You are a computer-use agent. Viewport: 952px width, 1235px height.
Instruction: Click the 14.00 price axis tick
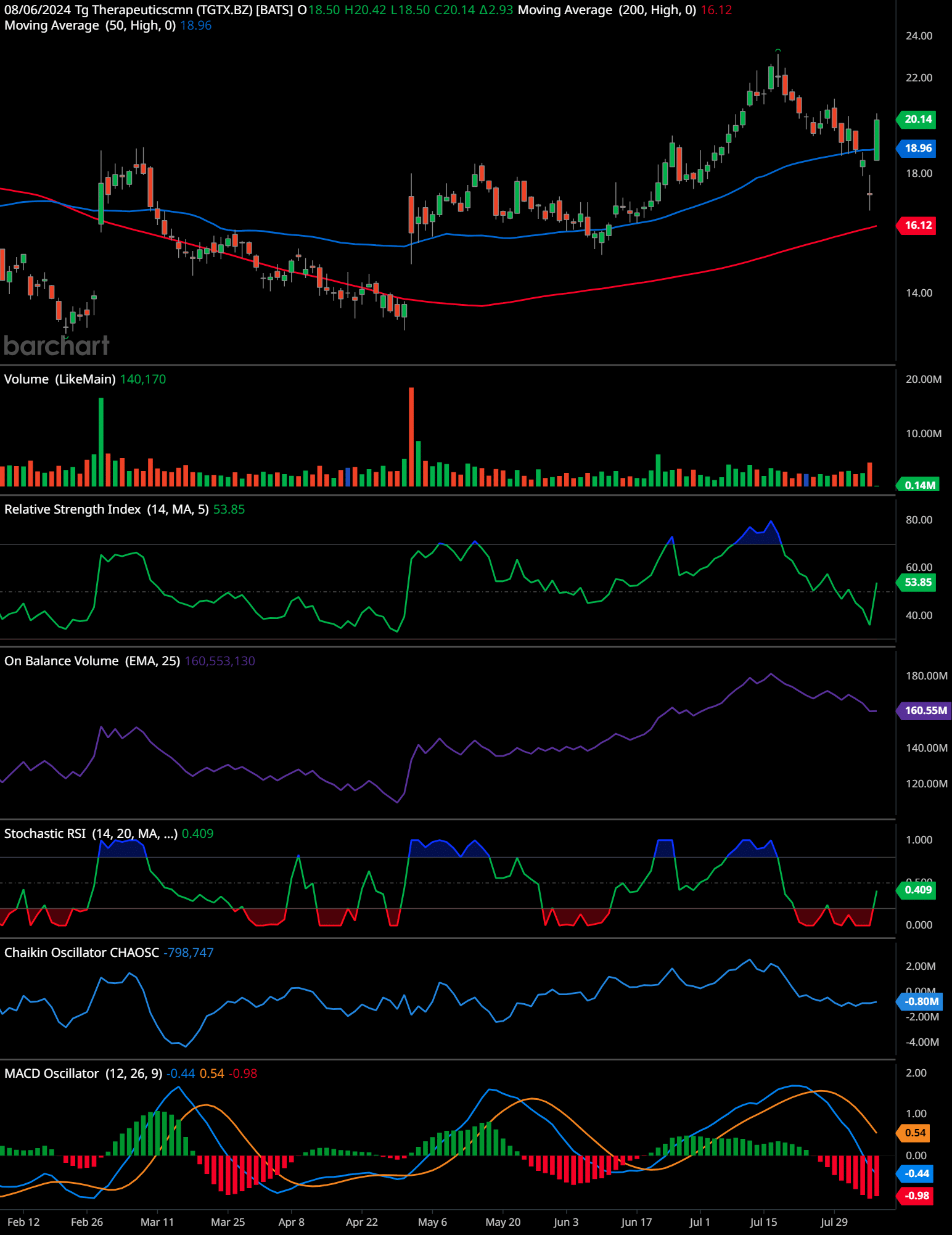pos(919,293)
